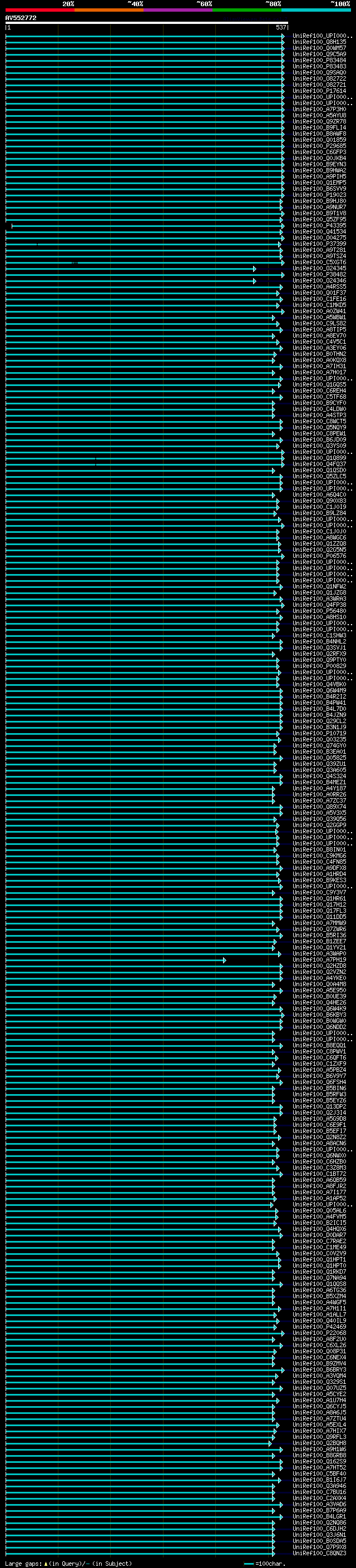Select the UniRef100_Q1EMP5 label
This screenshot has height=1568, width=356.
tap(319, 182)
